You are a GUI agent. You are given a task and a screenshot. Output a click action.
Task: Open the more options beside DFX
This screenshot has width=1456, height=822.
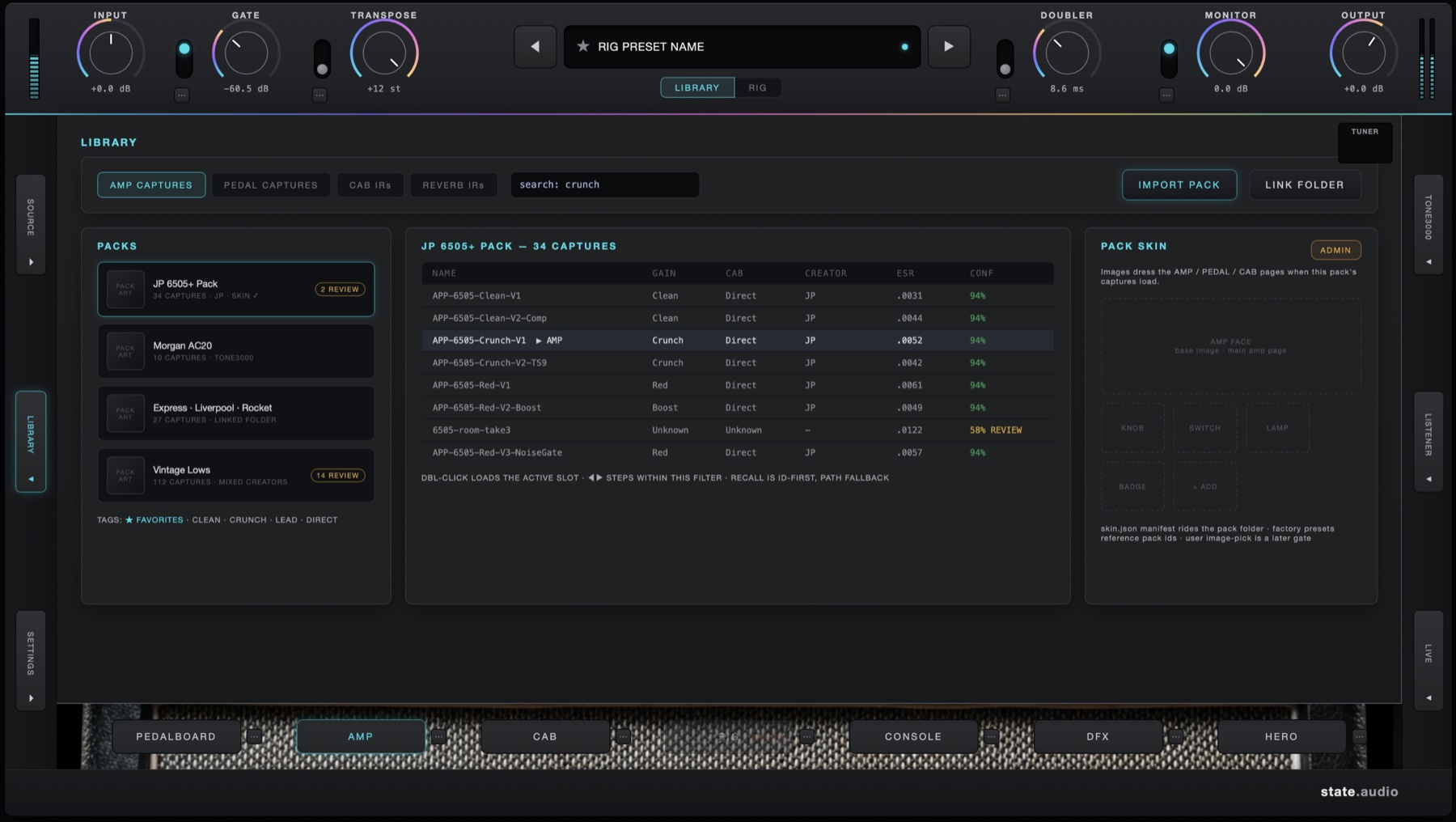coord(1175,736)
